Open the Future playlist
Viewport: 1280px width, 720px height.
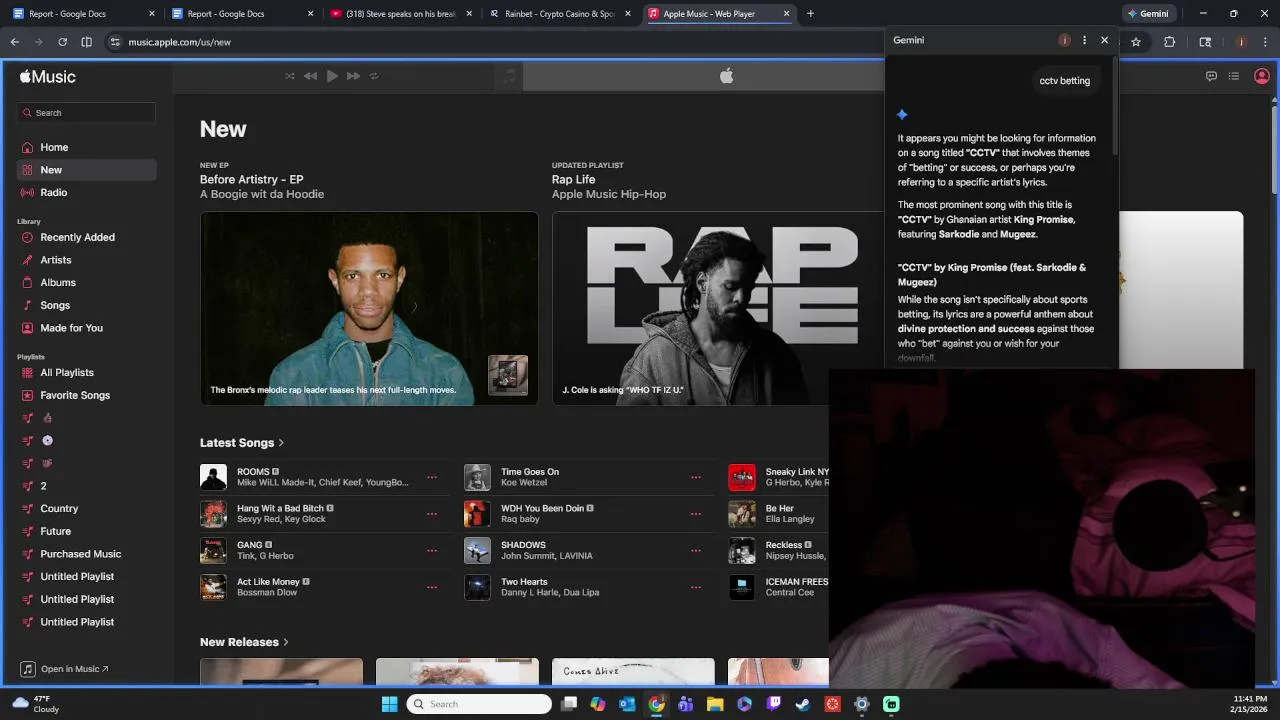point(86,531)
